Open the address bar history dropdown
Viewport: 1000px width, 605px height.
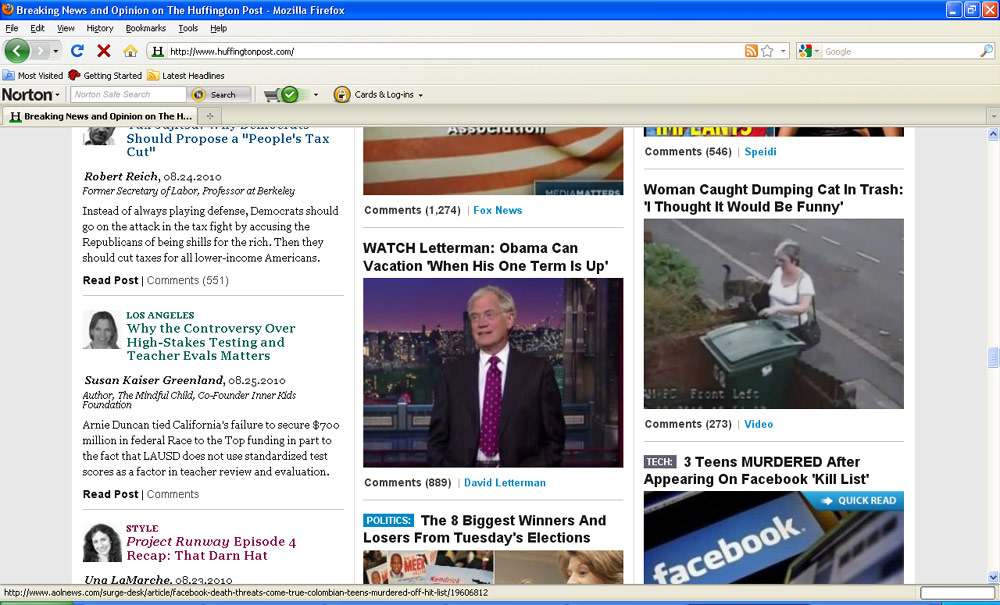[x=783, y=51]
